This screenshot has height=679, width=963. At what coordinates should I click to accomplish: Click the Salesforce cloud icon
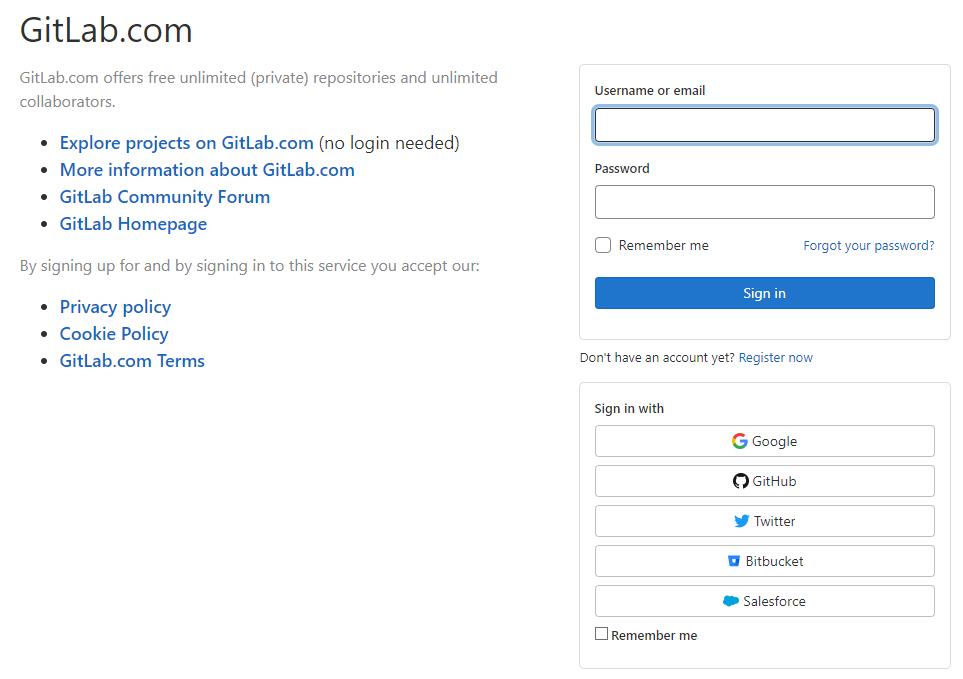(x=731, y=601)
